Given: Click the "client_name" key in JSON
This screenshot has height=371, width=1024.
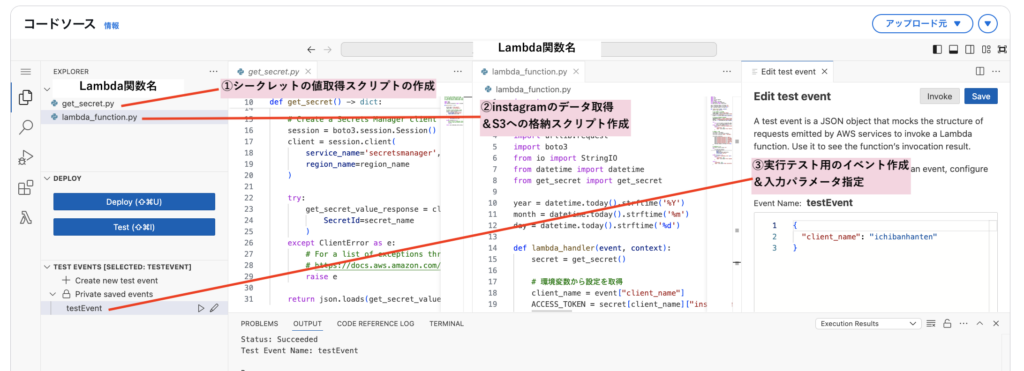Looking at the screenshot, I should click(x=830, y=236).
